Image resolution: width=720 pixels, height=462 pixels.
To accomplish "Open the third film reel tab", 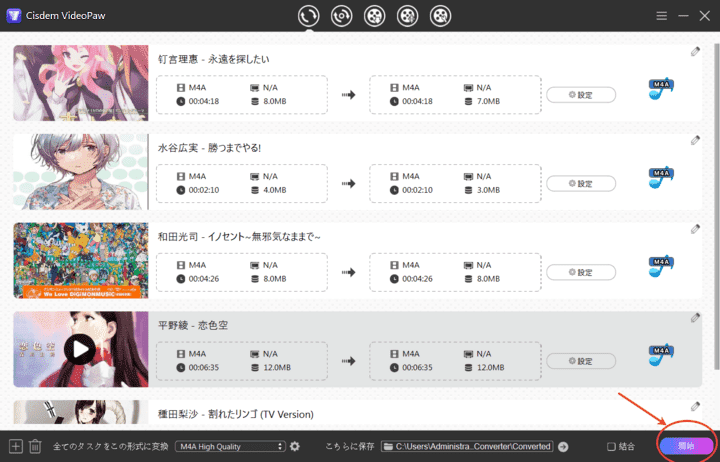I will [374, 16].
